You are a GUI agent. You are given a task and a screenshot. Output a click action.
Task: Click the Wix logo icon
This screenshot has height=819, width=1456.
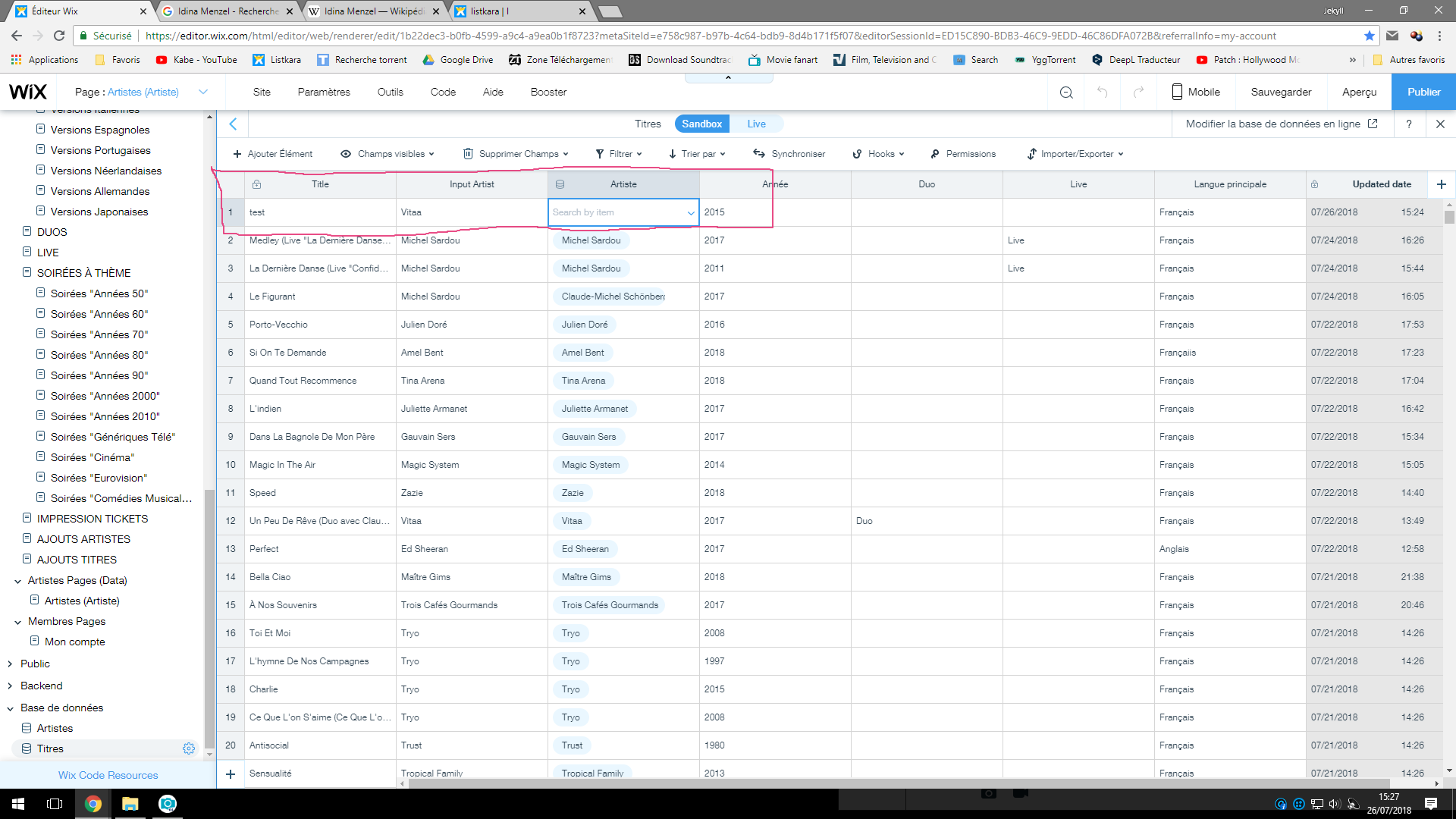point(28,92)
